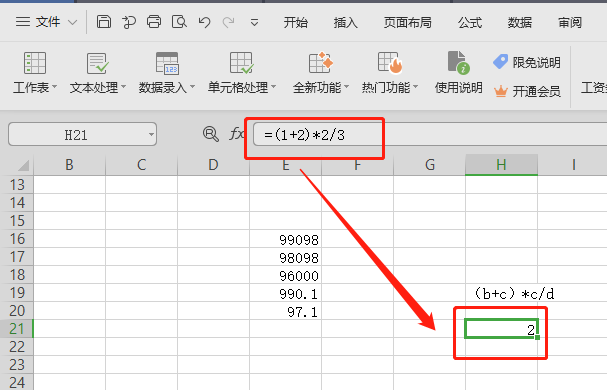Image resolution: width=607 pixels, height=390 pixels.
Task: Click the 单元格处理 ribbon icon
Action: coord(242,63)
